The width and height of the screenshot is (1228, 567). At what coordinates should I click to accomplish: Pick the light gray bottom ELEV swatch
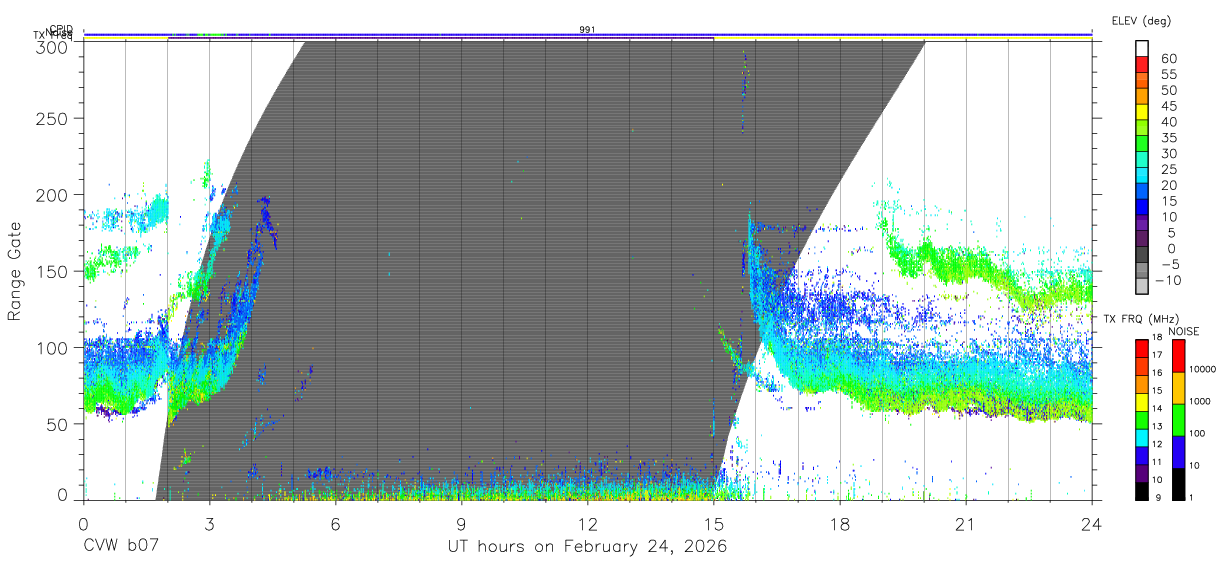pyautogui.click(x=1142, y=287)
